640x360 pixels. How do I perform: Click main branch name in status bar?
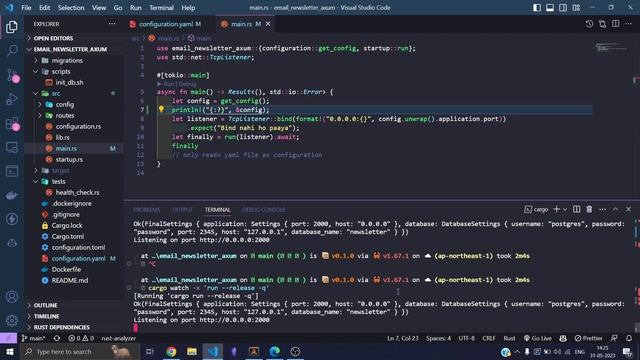(33, 338)
